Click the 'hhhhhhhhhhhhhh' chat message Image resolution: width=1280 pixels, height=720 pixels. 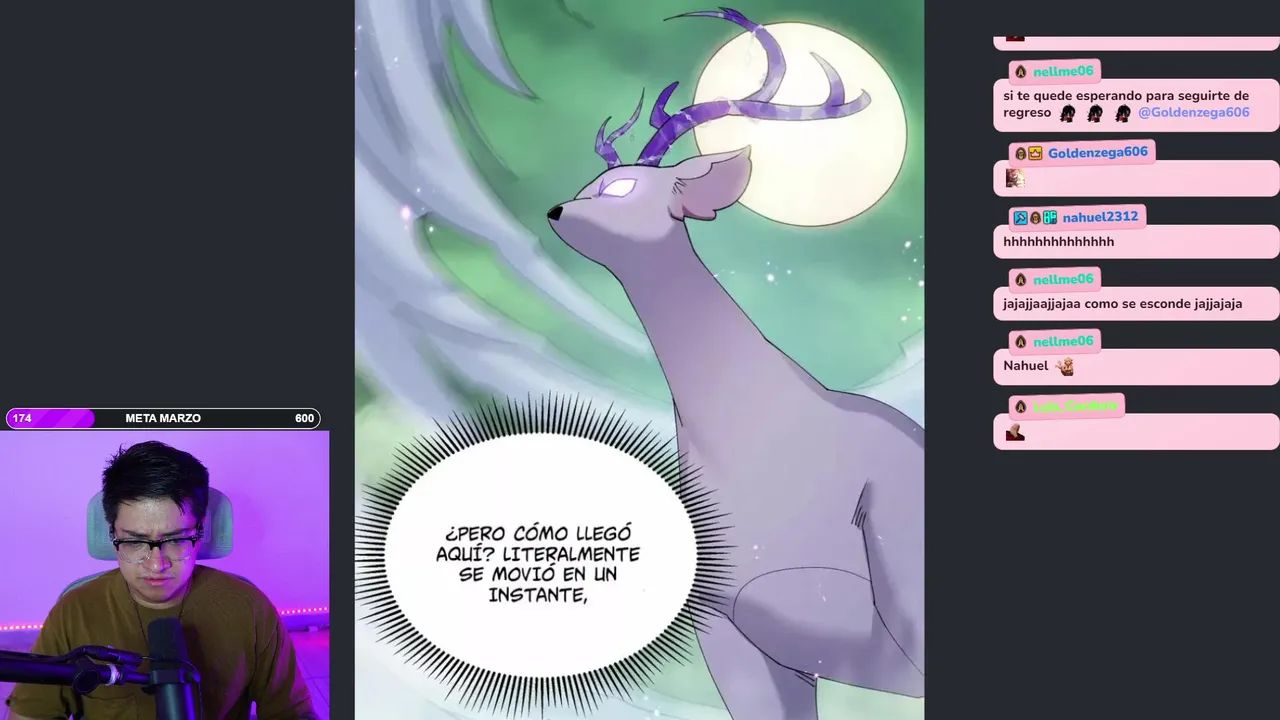[x=1059, y=242]
